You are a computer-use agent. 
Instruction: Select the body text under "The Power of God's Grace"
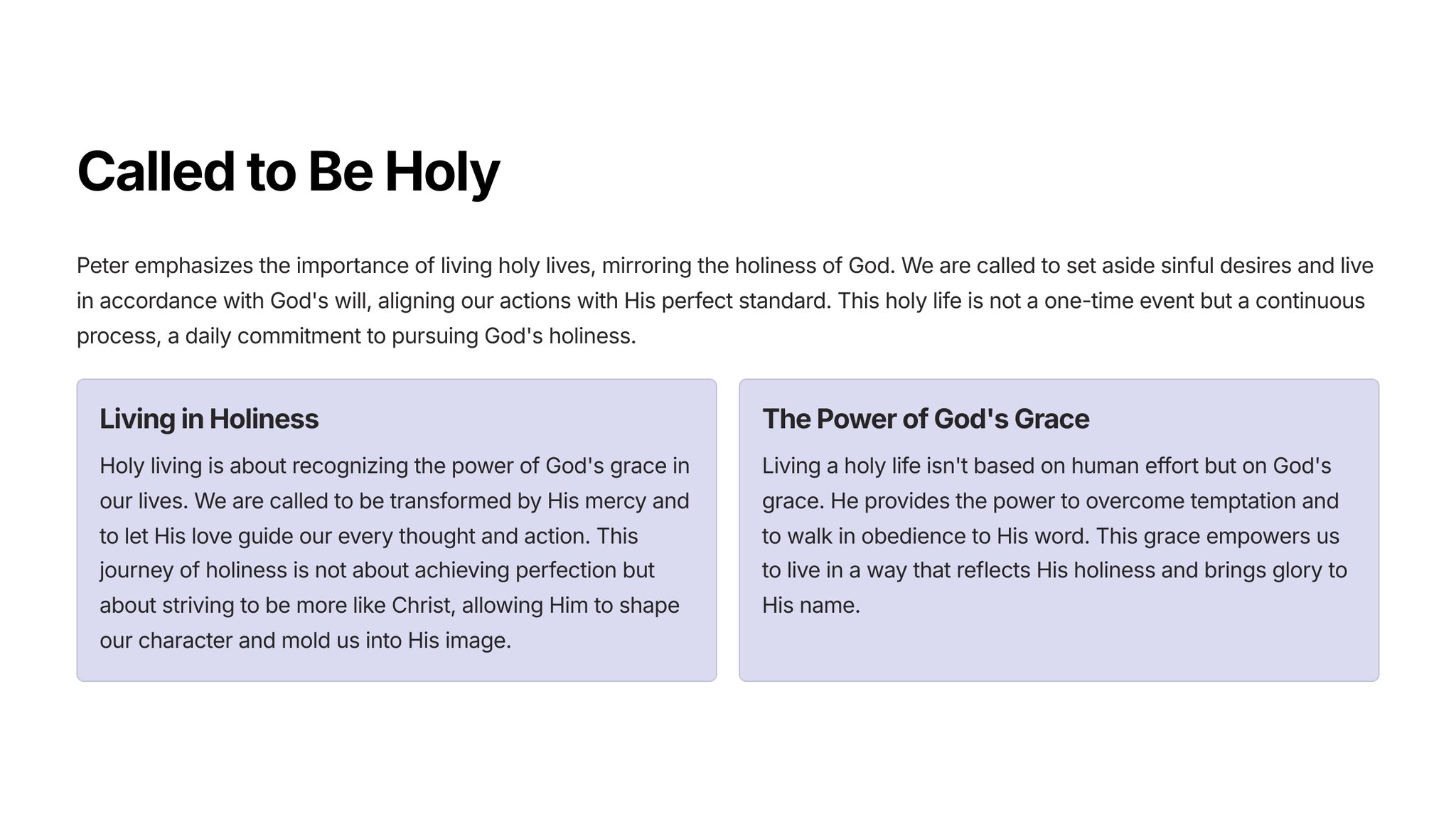coord(1054,535)
